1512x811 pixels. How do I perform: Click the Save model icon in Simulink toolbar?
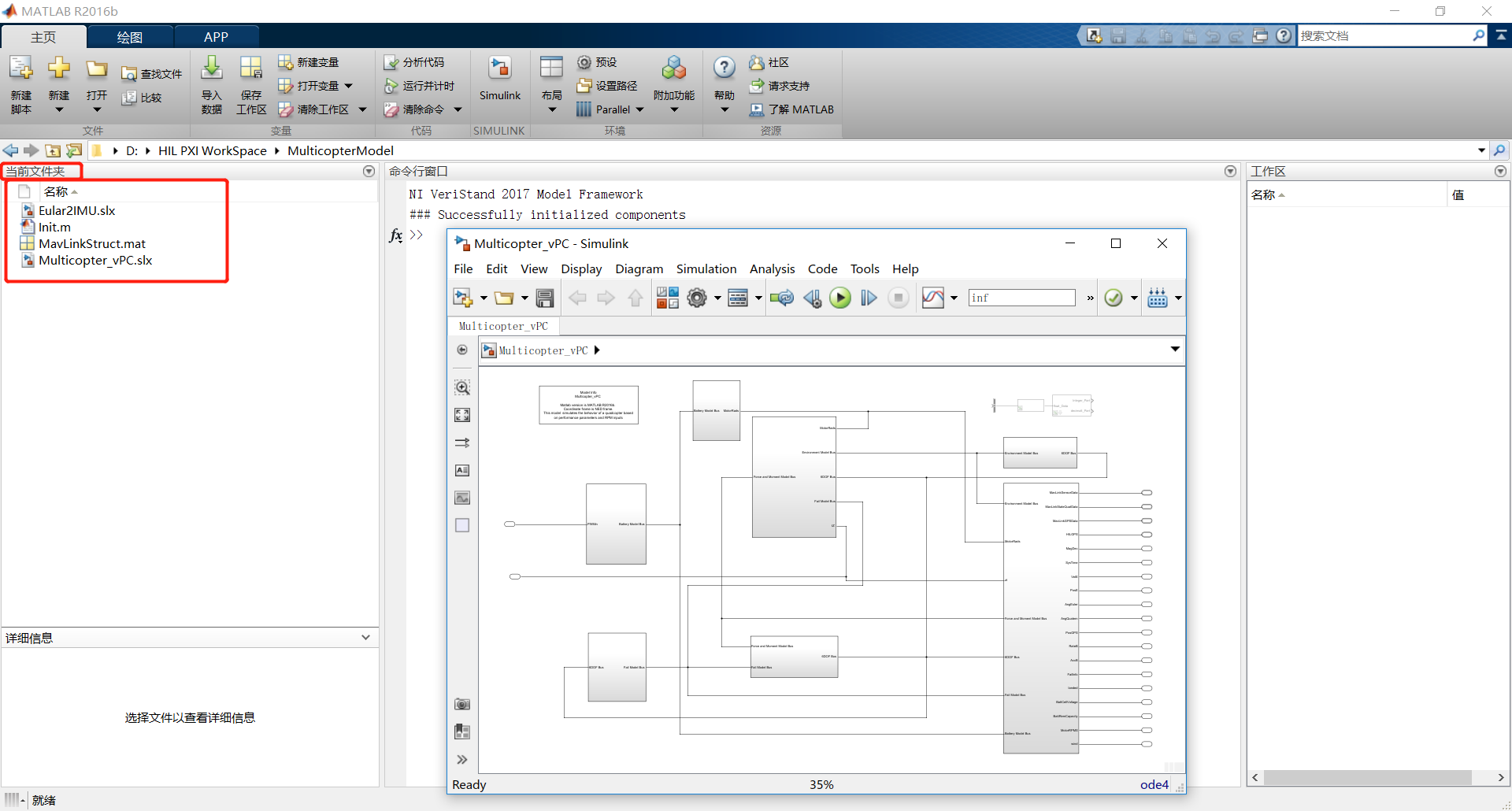tap(545, 298)
